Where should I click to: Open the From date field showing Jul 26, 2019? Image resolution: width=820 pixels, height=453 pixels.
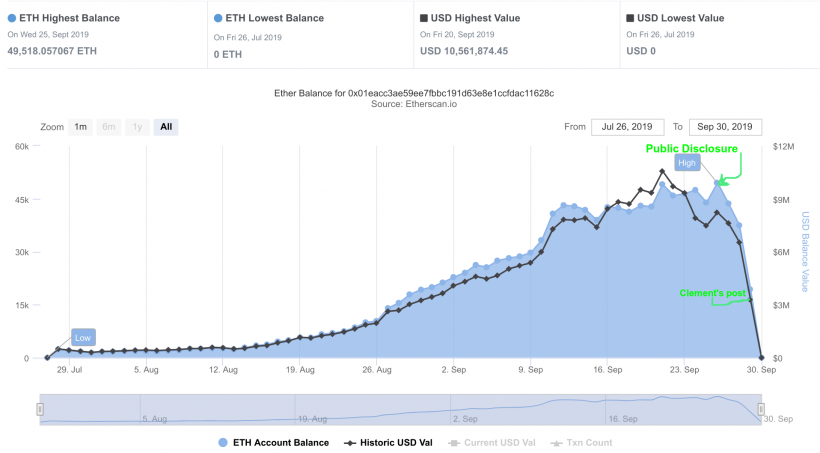pos(628,127)
